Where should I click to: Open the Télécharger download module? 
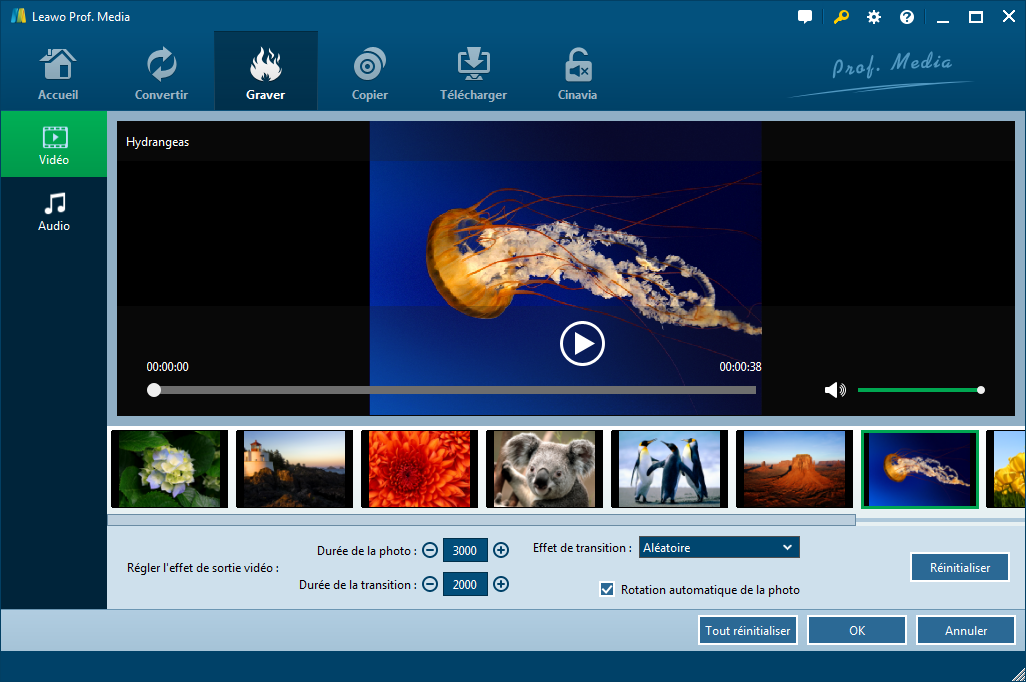473,73
